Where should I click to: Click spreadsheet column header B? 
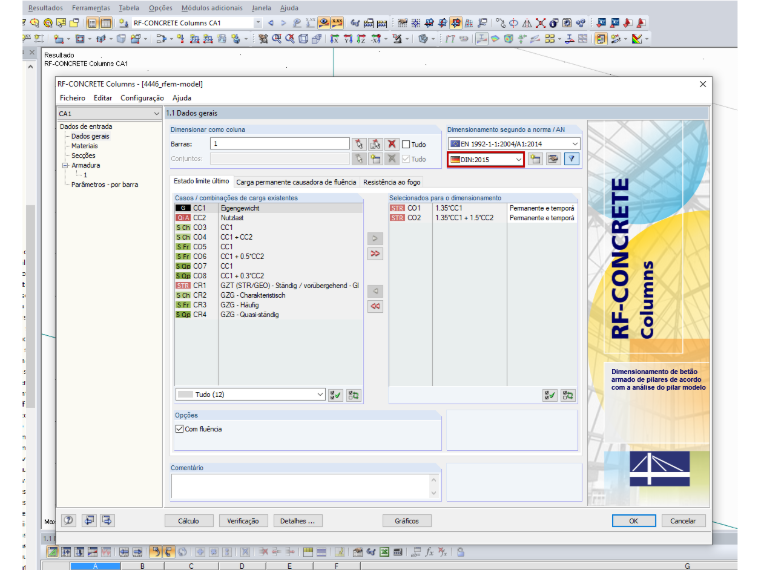[x=142, y=566]
